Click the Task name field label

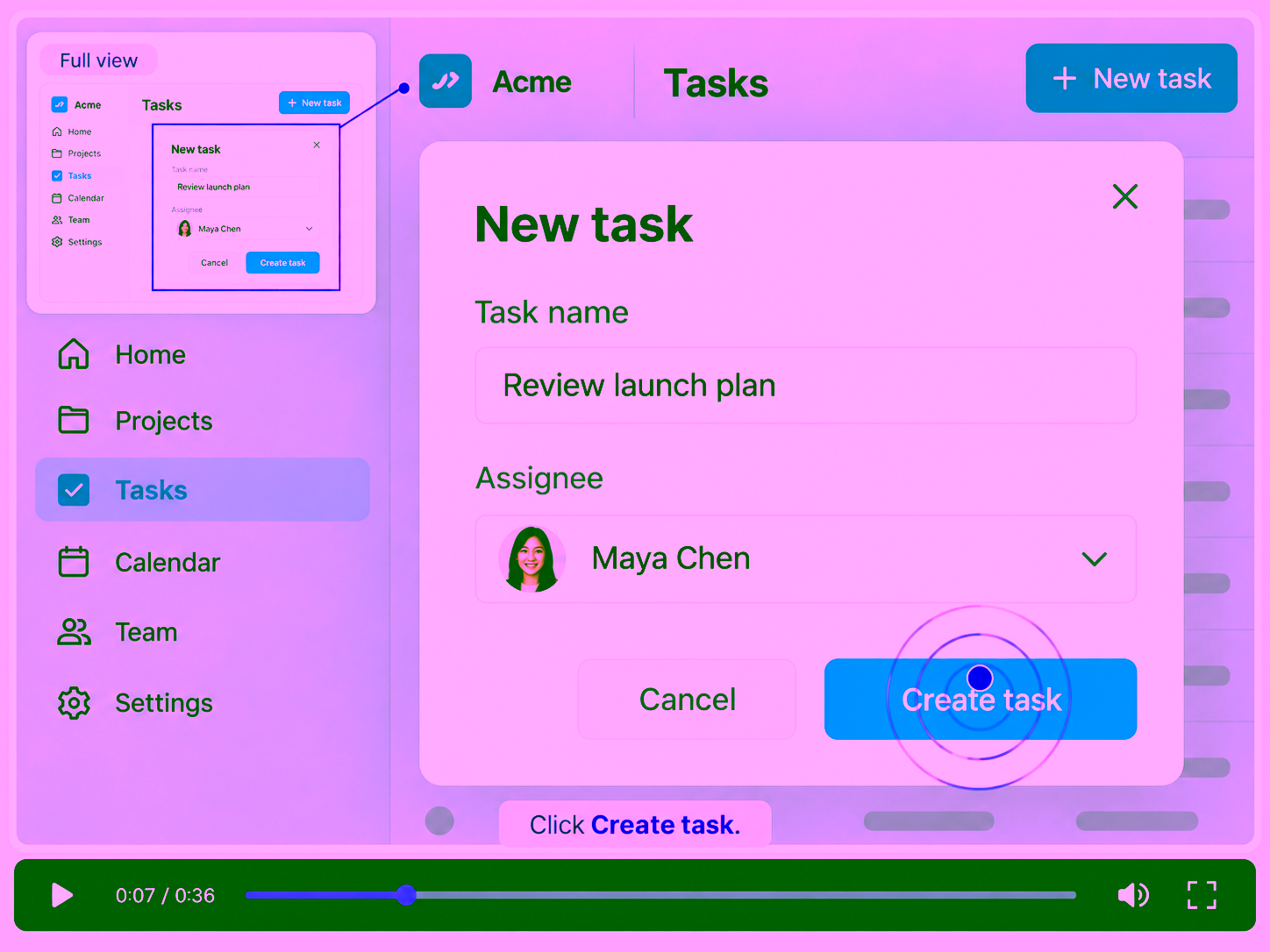coord(552,312)
